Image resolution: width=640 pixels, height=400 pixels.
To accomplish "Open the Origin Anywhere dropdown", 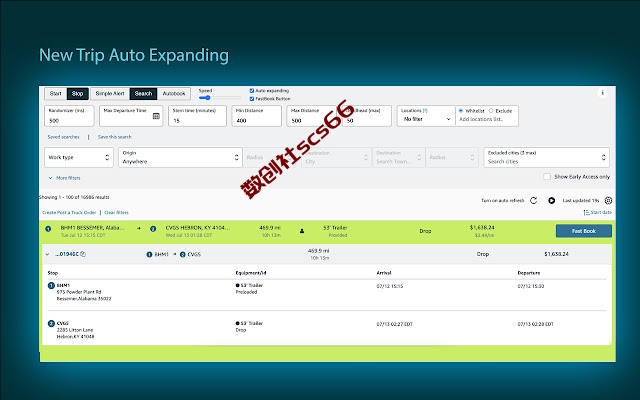I will point(180,157).
